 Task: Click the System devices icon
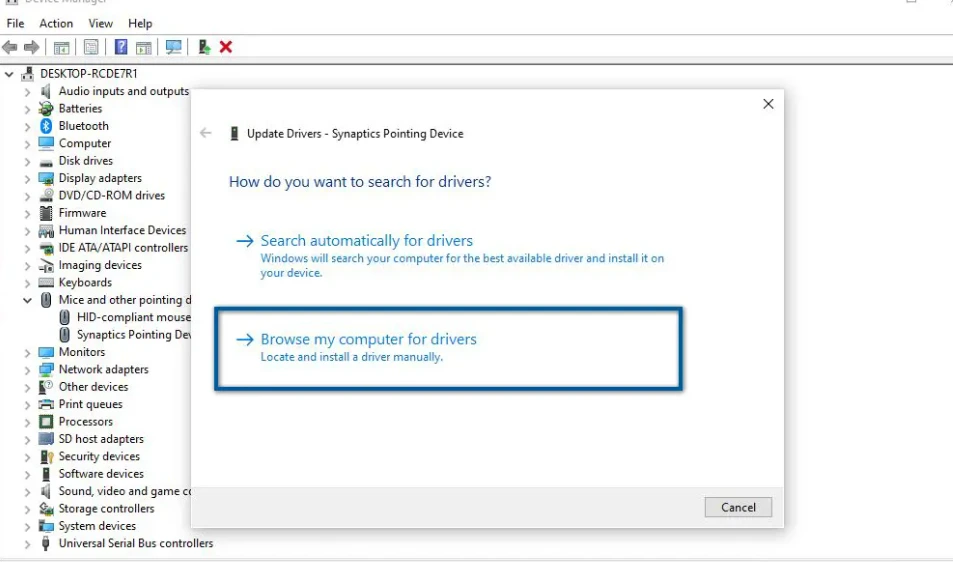[x=46, y=526]
